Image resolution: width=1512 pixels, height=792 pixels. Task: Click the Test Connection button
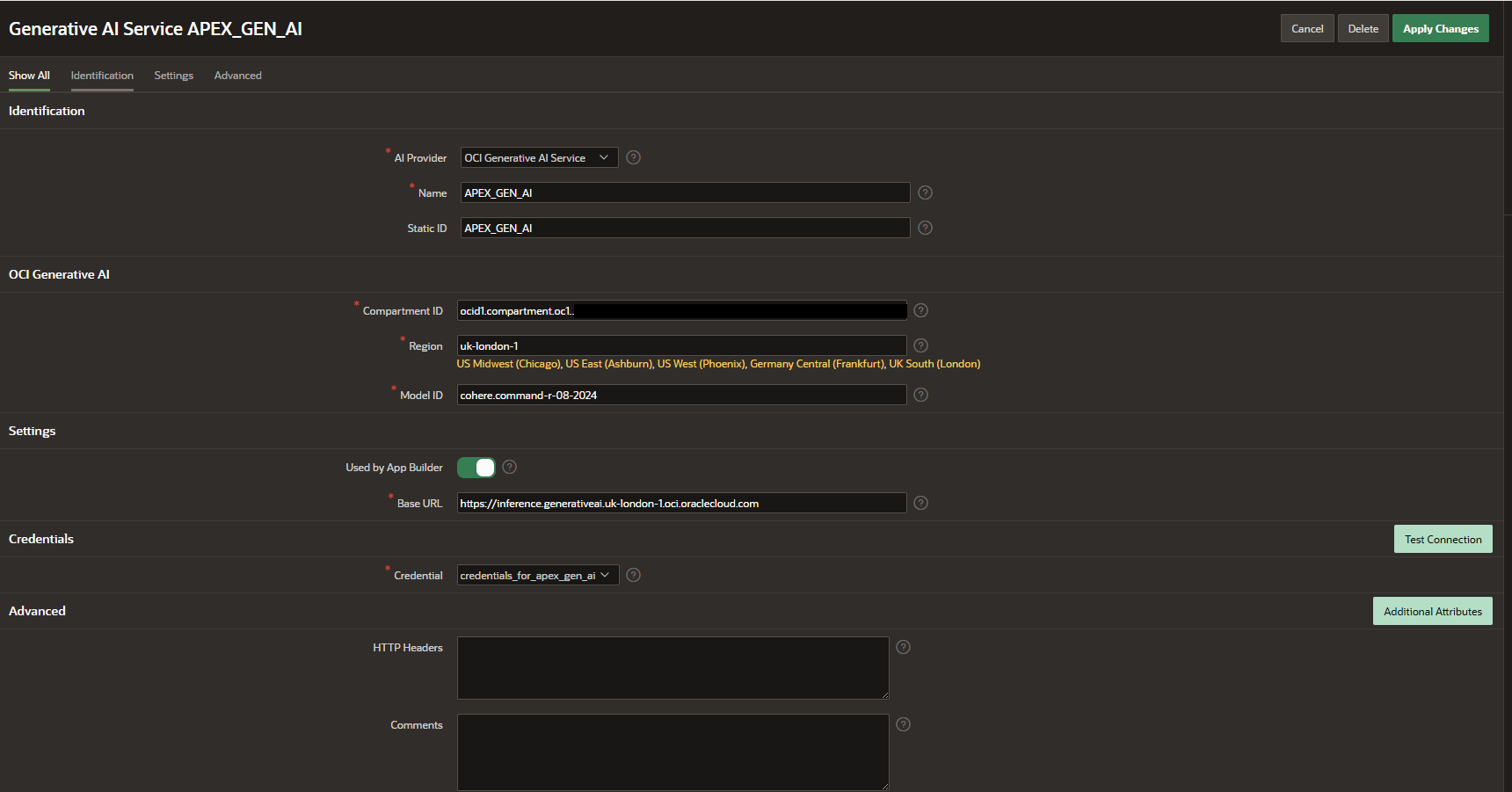coord(1443,539)
